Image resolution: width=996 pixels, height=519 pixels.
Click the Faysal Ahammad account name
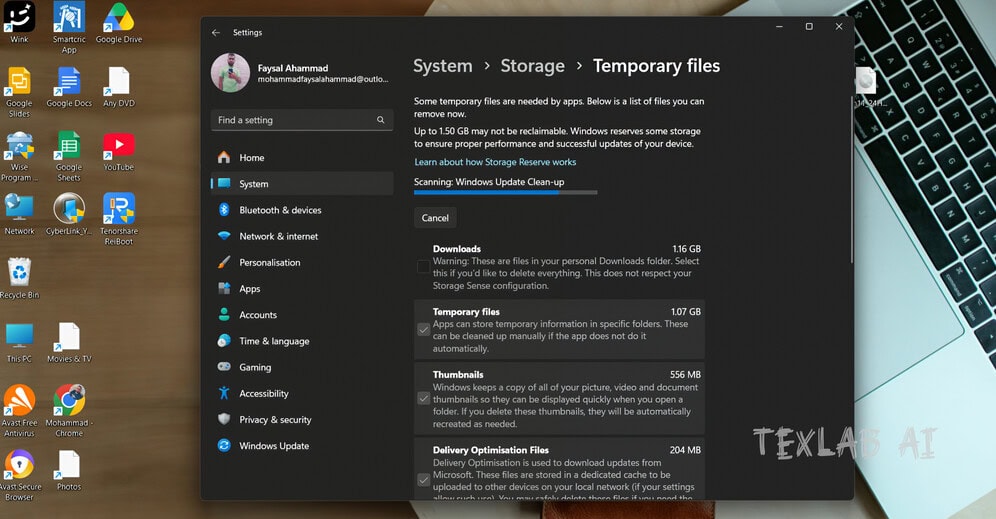293,68
